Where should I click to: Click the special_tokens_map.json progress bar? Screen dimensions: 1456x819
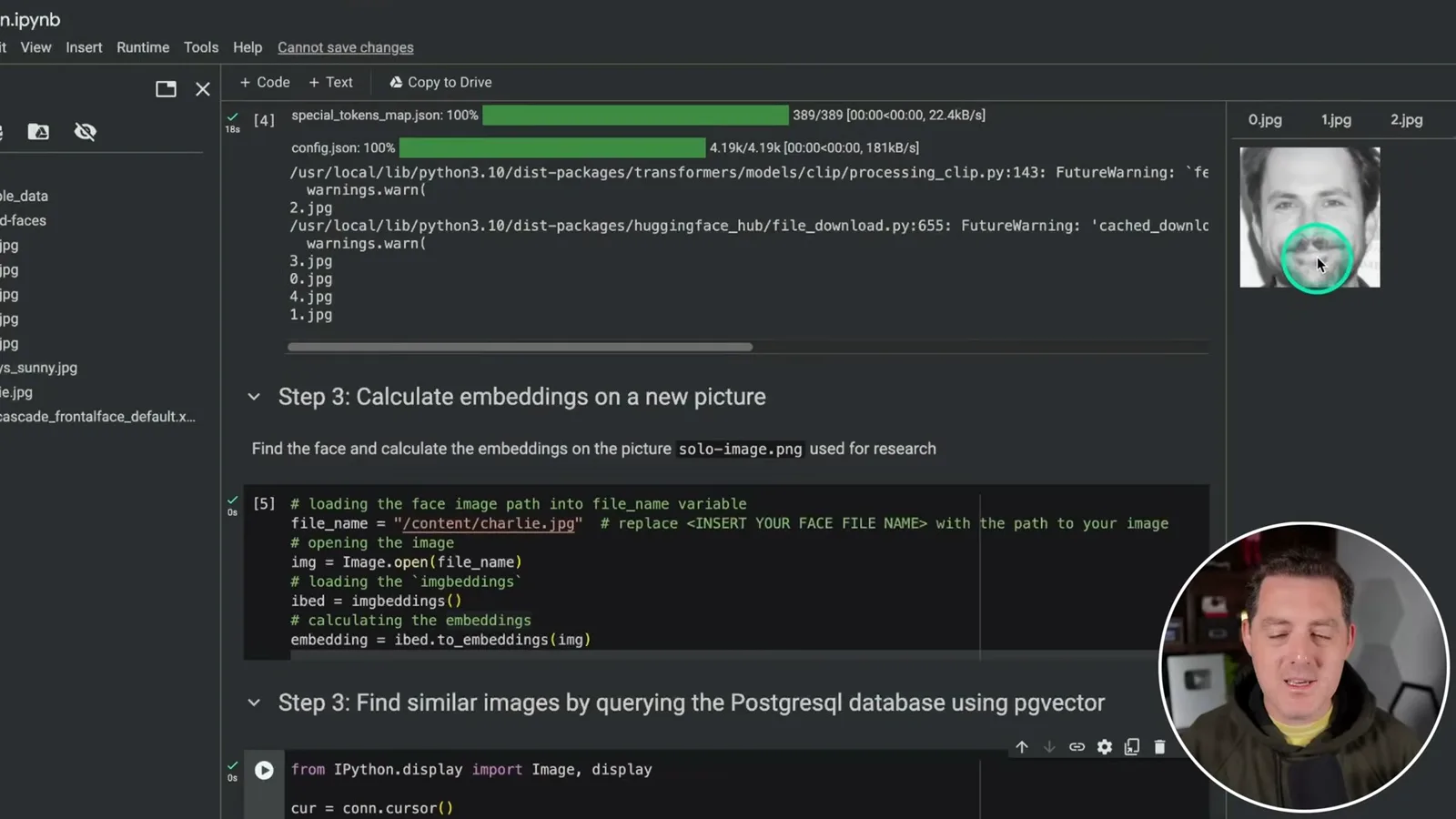point(635,115)
